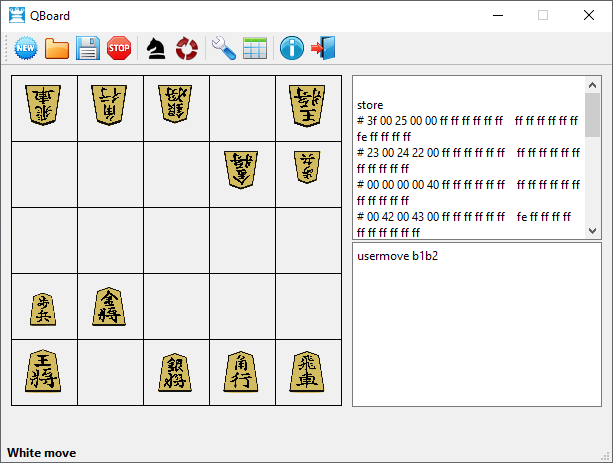Minimize the QBoard window
This screenshot has width=613, height=463.
pyautogui.click(x=498, y=15)
